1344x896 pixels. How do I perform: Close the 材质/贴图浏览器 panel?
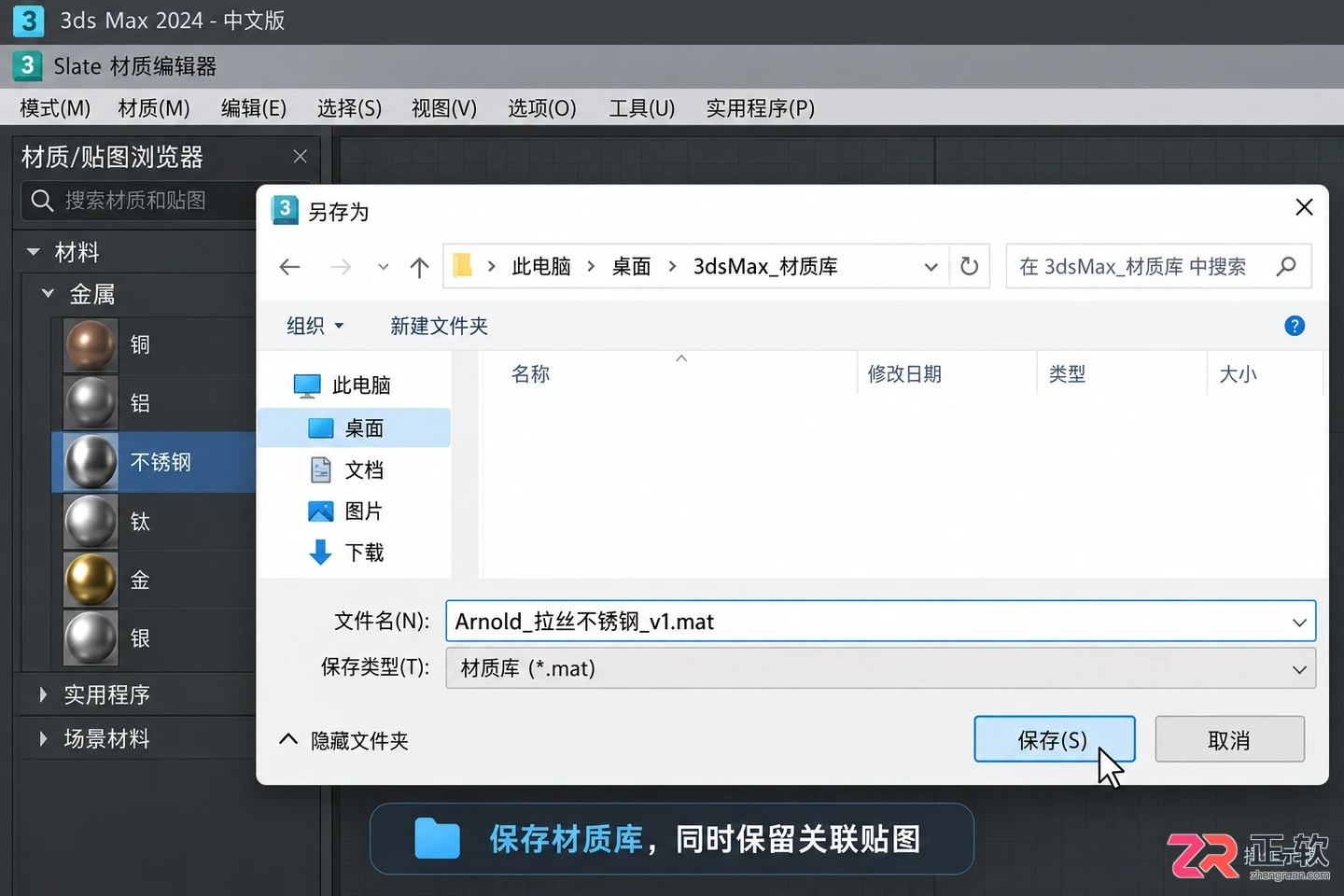(x=300, y=157)
